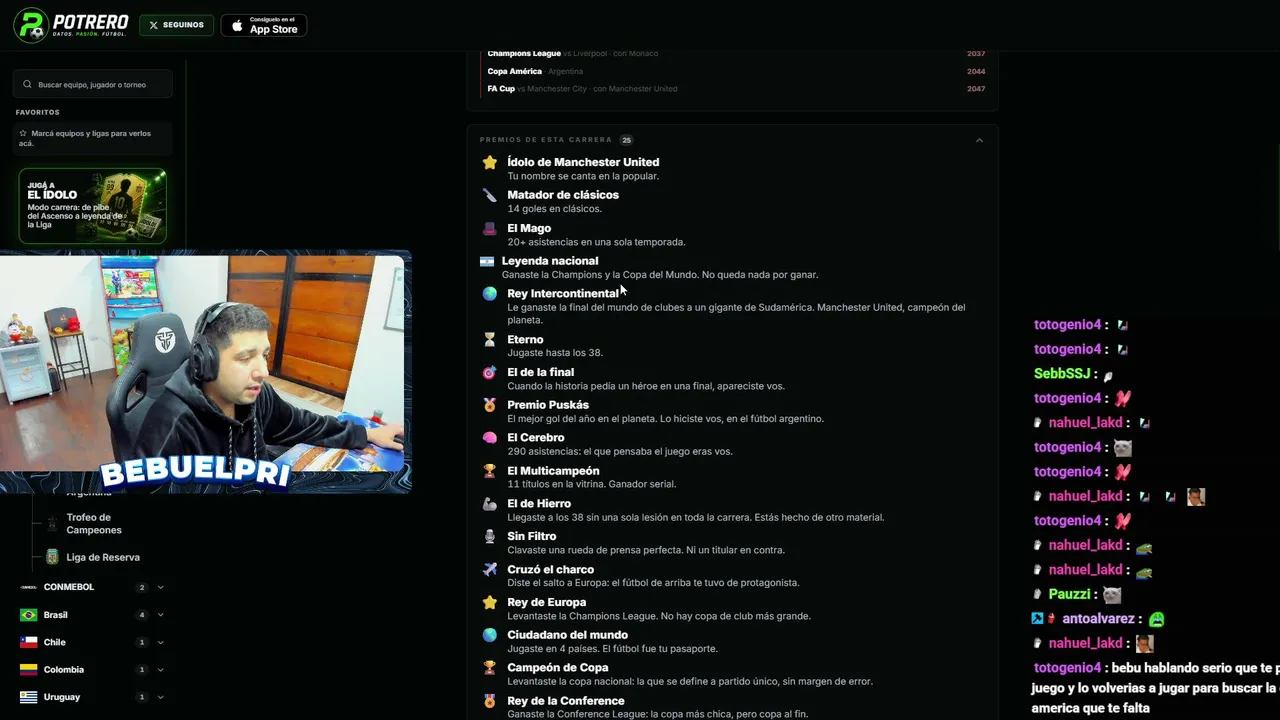Click the airplane icon beside Cruzó el charco
The height and width of the screenshot is (720, 1280).
489,570
